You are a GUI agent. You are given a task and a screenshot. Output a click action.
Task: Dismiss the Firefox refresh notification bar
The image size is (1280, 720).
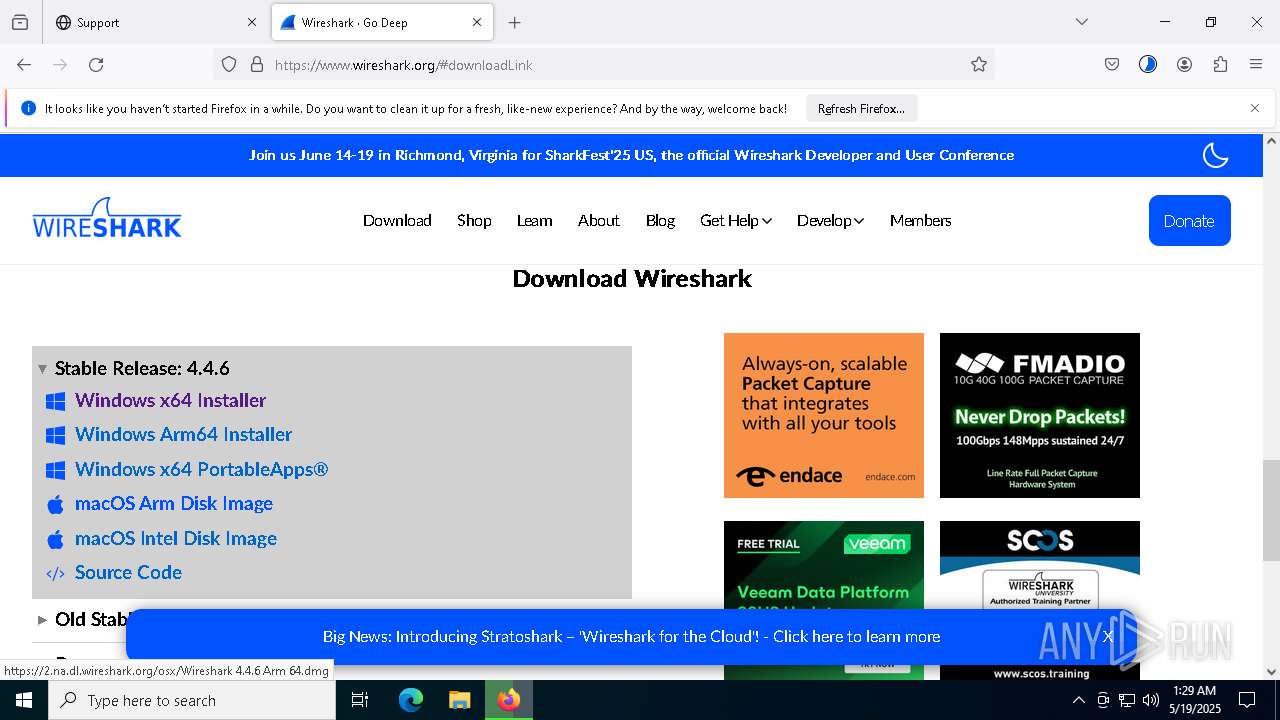pos(1255,108)
